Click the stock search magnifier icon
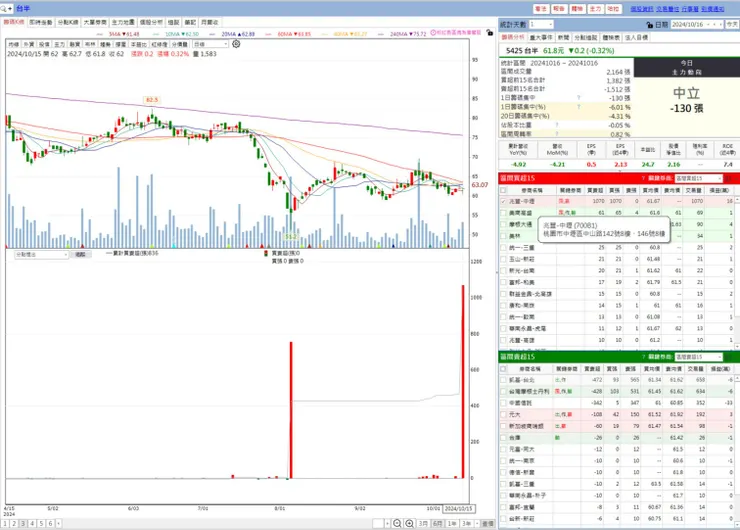This screenshot has width=740, height=530. (x=3, y=8)
